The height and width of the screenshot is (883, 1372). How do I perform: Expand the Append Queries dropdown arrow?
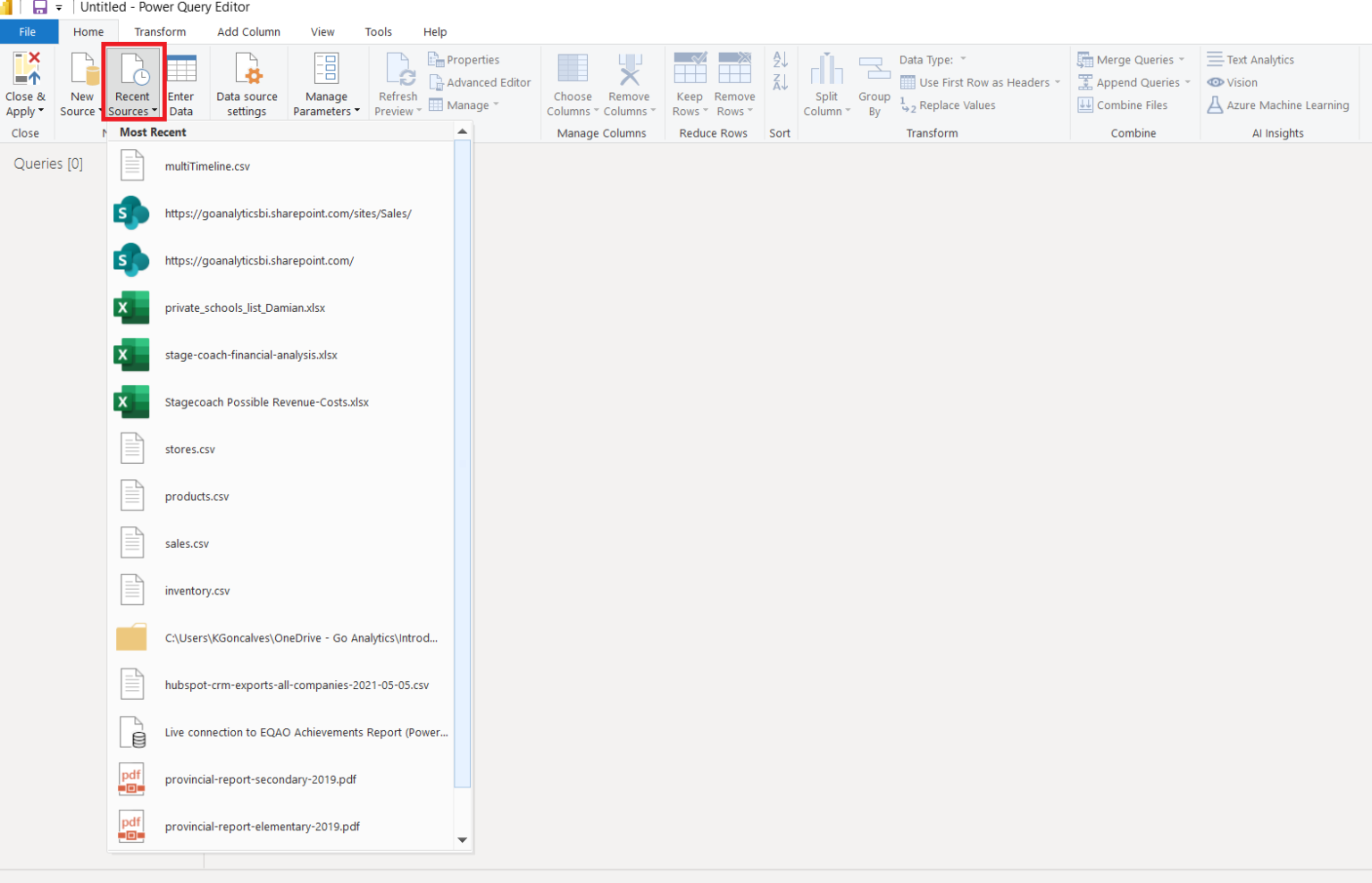[x=1187, y=82]
